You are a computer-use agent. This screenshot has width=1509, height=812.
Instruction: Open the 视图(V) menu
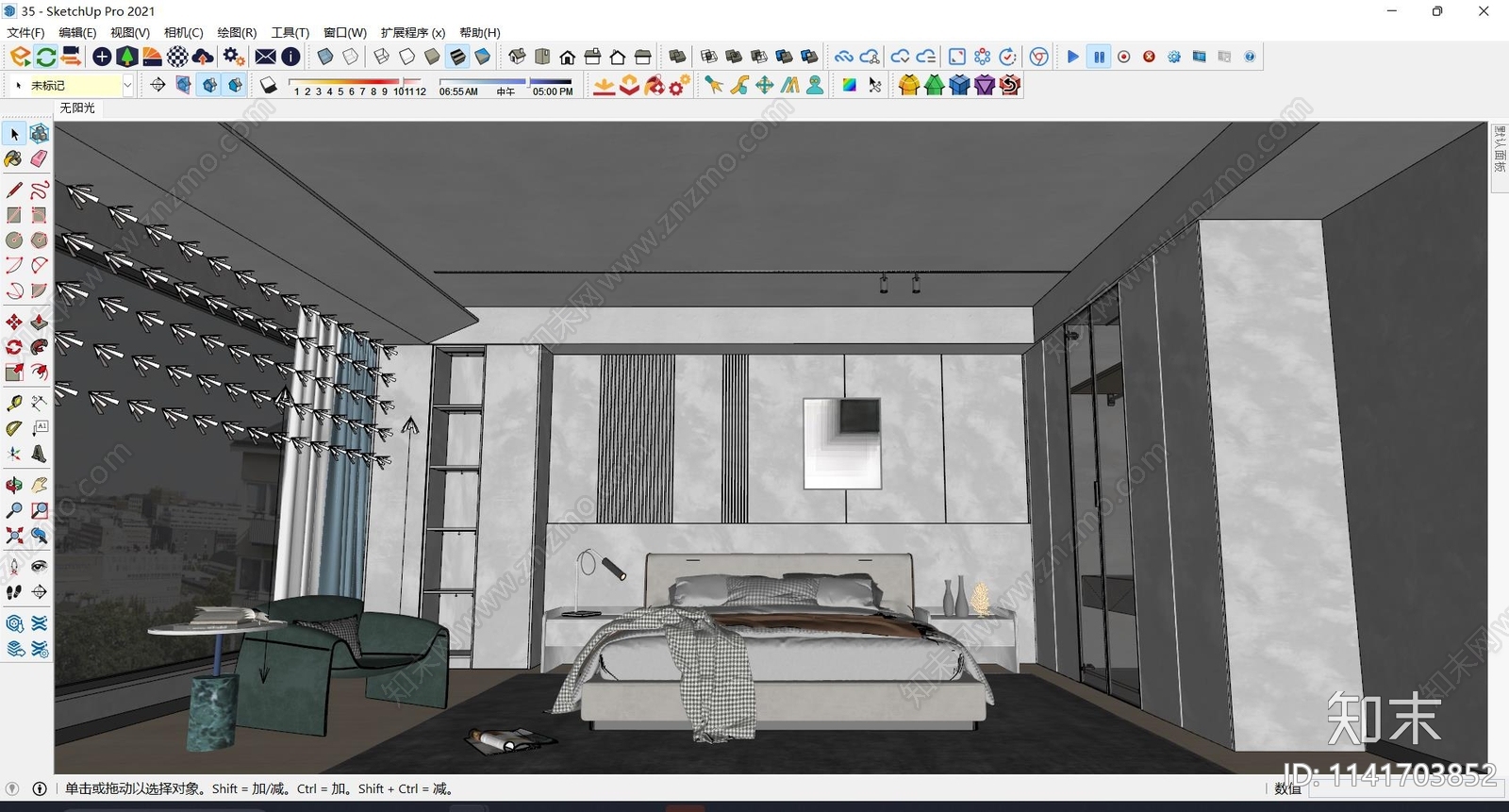pos(130,32)
